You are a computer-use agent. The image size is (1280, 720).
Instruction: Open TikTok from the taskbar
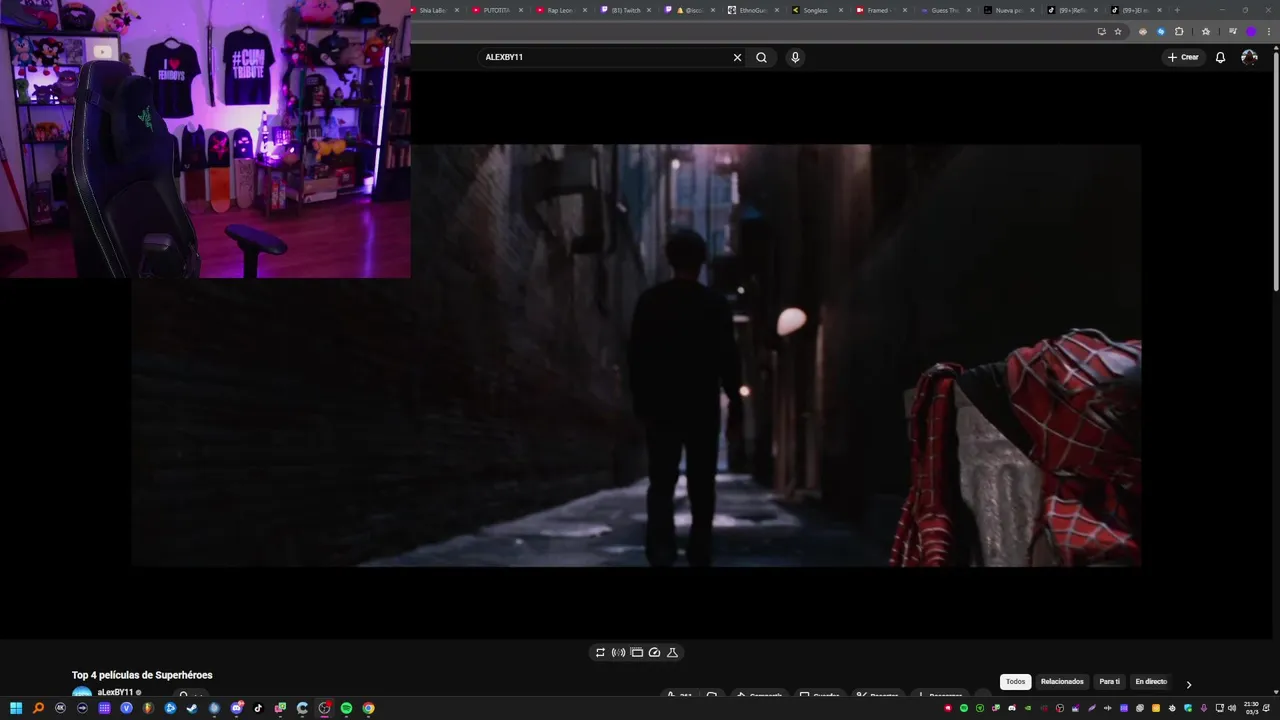[258, 708]
